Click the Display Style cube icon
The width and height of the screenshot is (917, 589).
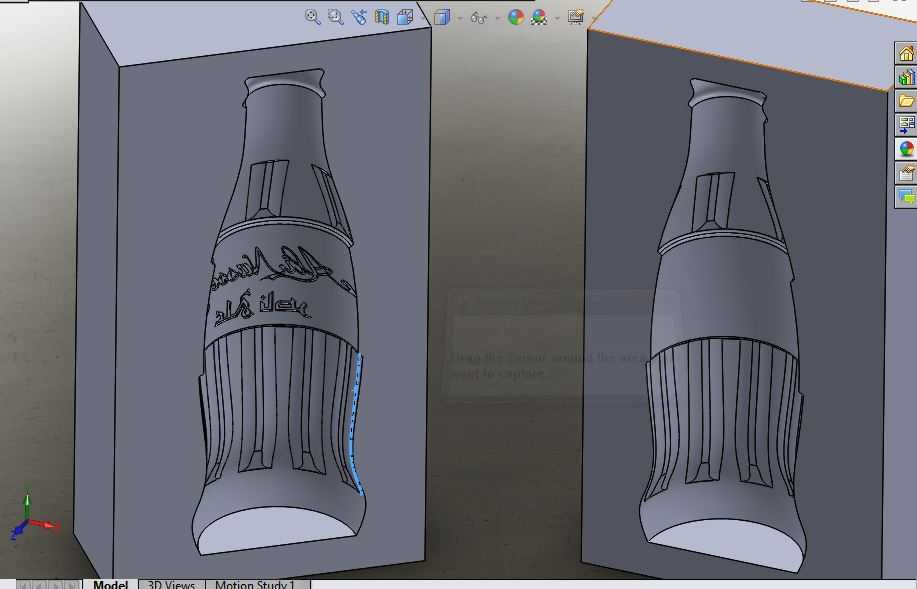[x=442, y=17]
